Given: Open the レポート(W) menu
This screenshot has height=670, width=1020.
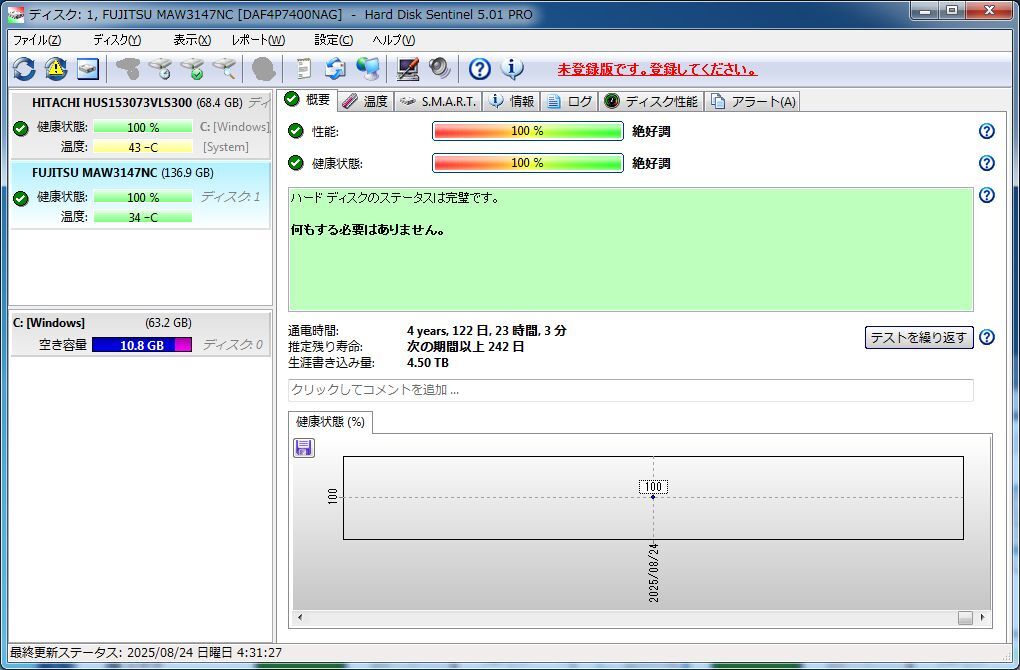Looking at the screenshot, I should [x=258, y=40].
